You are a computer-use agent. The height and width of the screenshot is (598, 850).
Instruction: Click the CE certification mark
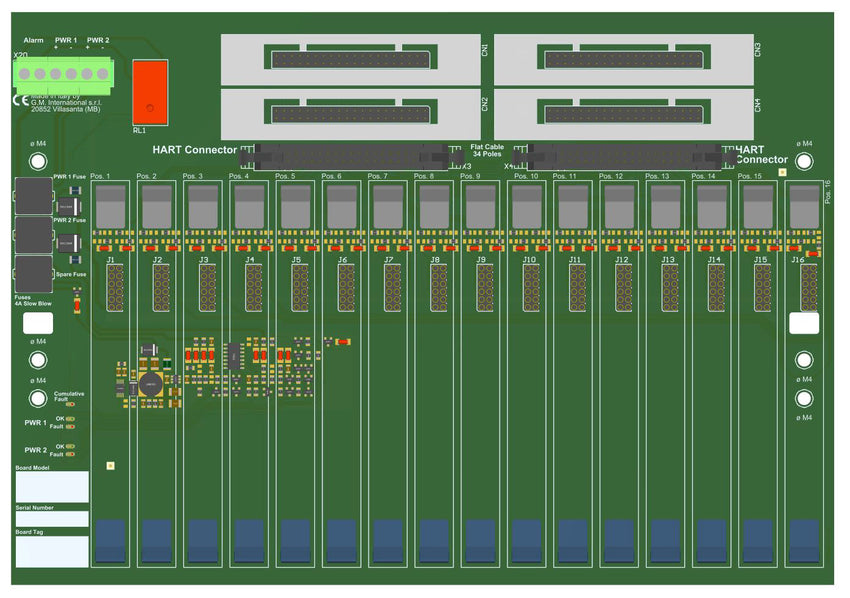[21, 100]
